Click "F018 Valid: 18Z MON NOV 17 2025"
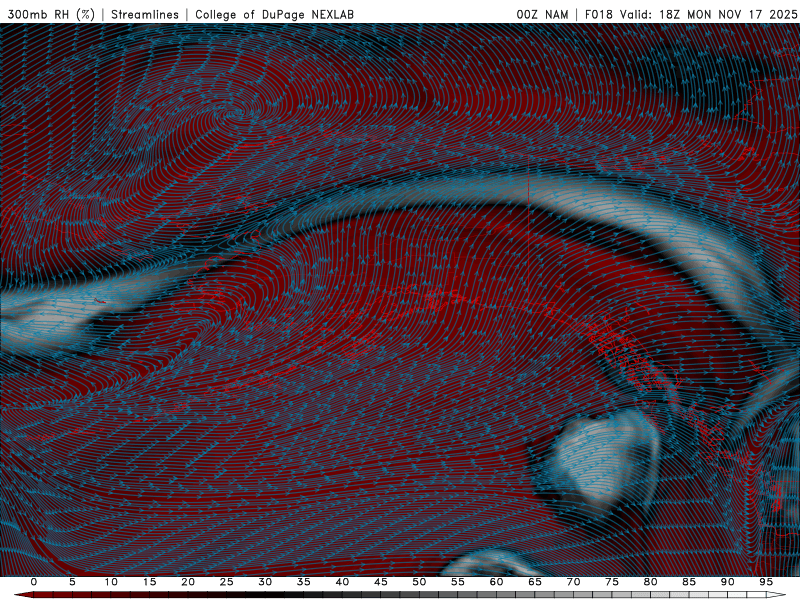The image size is (800, 600). point(691,15)
